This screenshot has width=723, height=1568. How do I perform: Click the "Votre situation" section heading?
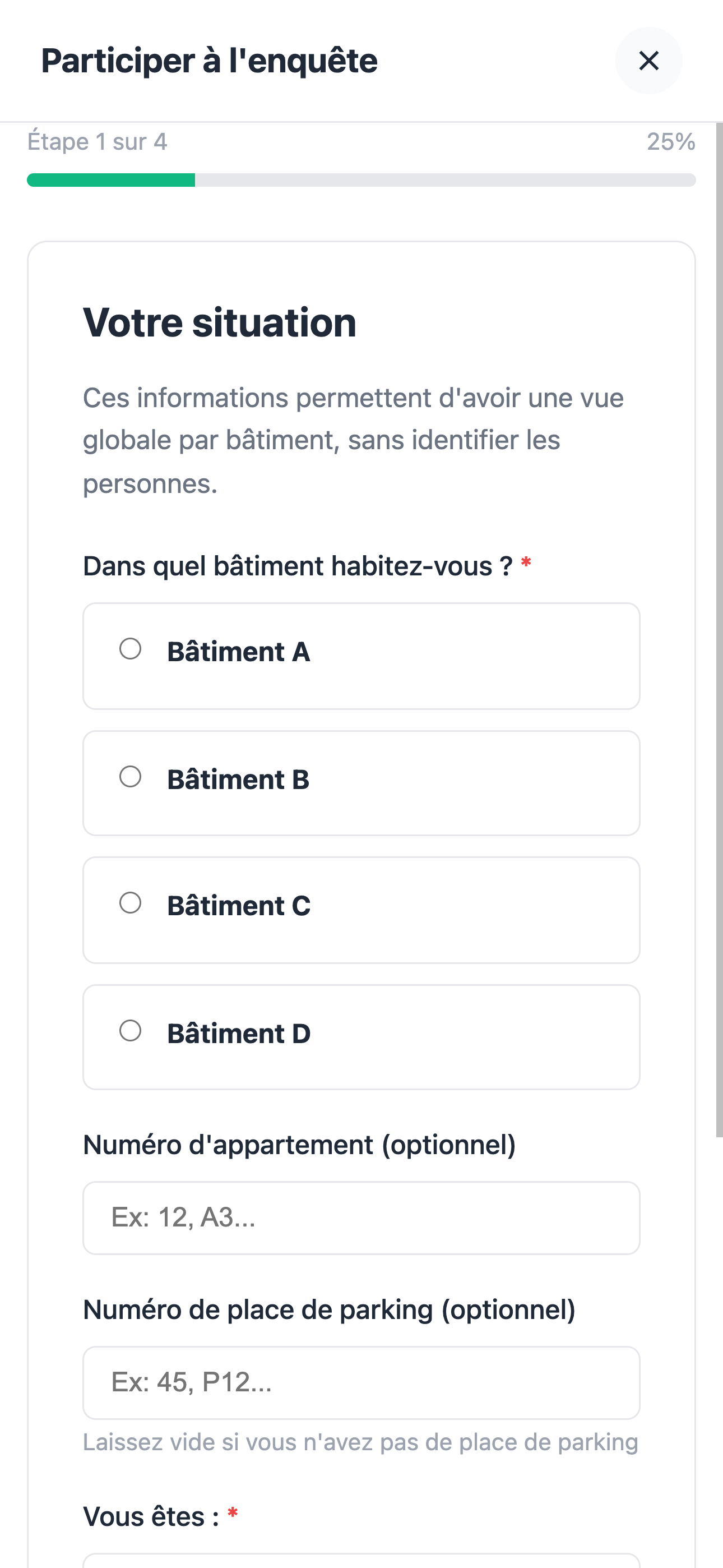[x=220, y=322]
